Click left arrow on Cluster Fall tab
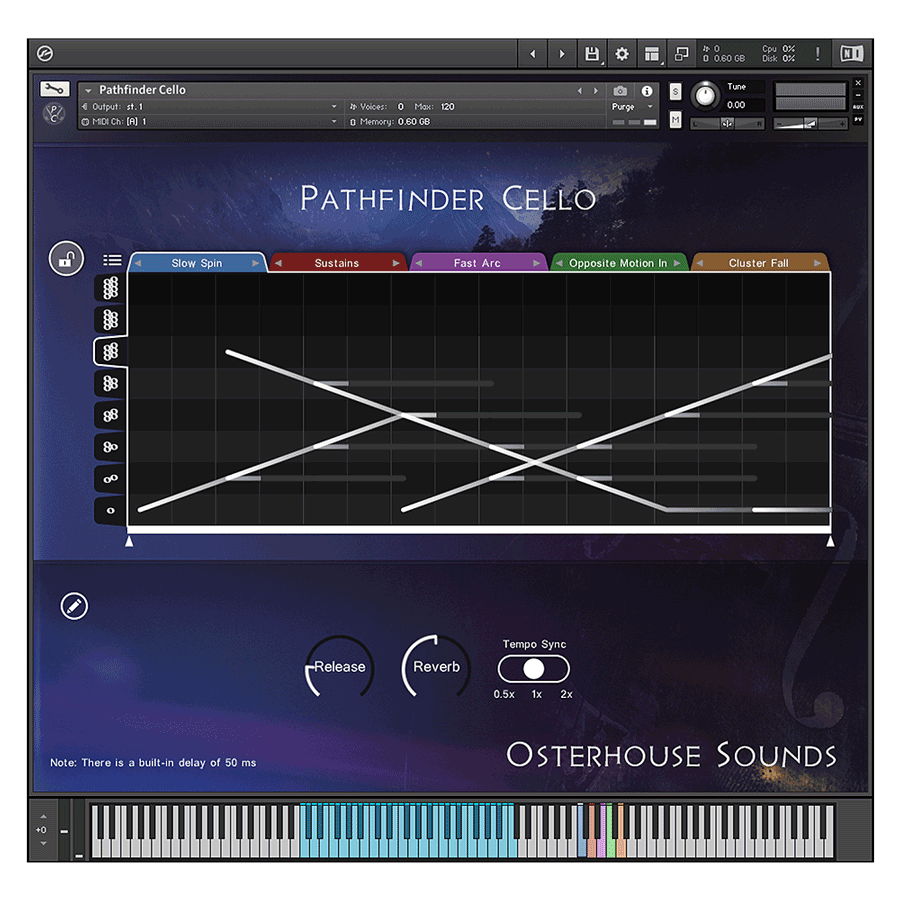900x900 pixels. [700, 263]
